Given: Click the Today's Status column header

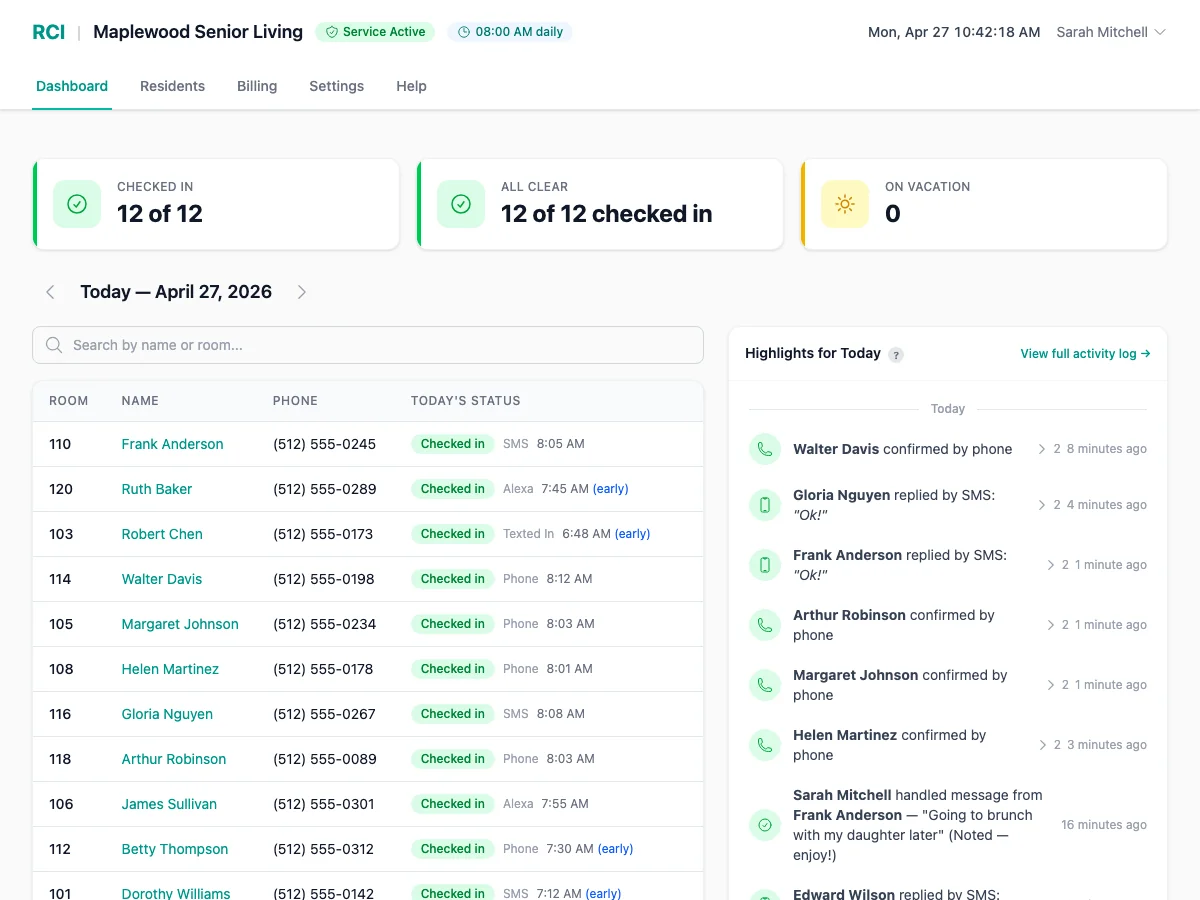Looking at the screenshot, I should click(x=466, y=401).
